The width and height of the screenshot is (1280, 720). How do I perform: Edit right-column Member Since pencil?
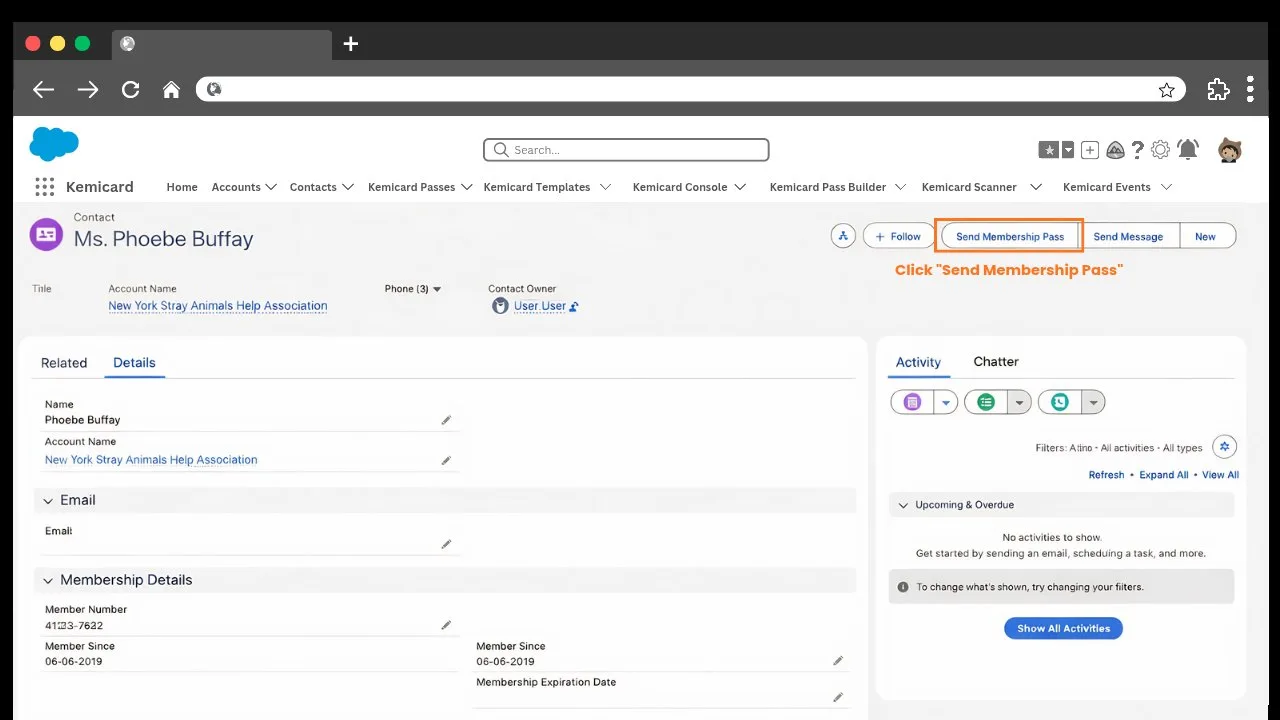(x=838, y=661)
